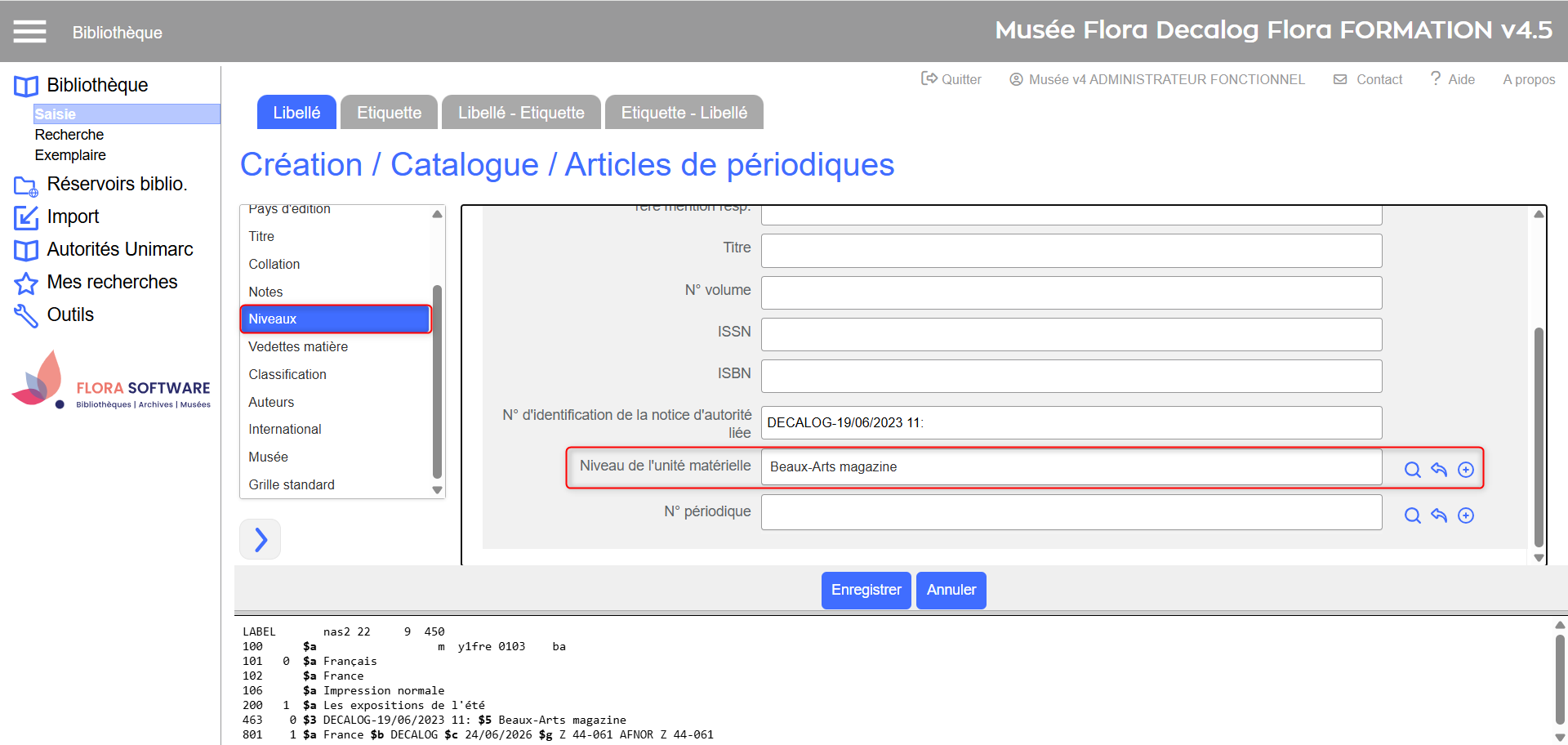Viewport: 1568px width, 745px height.
Task: Switch to Etiquette - Libellé tab
Action: coord(684,113)
